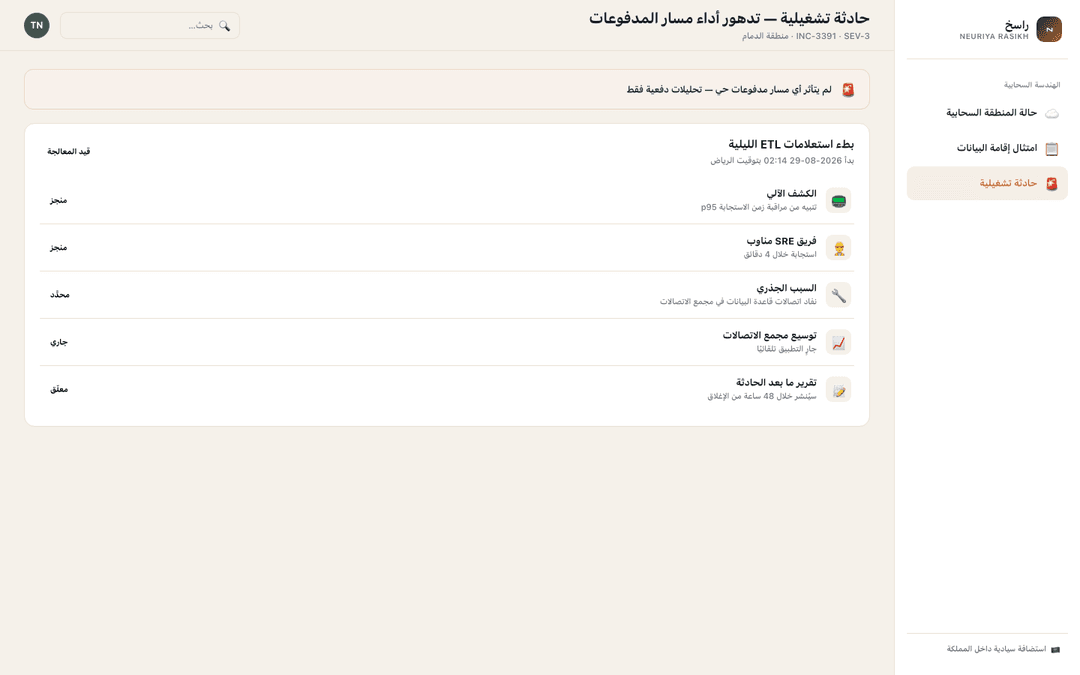Click the معلّق status on تقرير ما بعد الحادثة

pos(59,389)
